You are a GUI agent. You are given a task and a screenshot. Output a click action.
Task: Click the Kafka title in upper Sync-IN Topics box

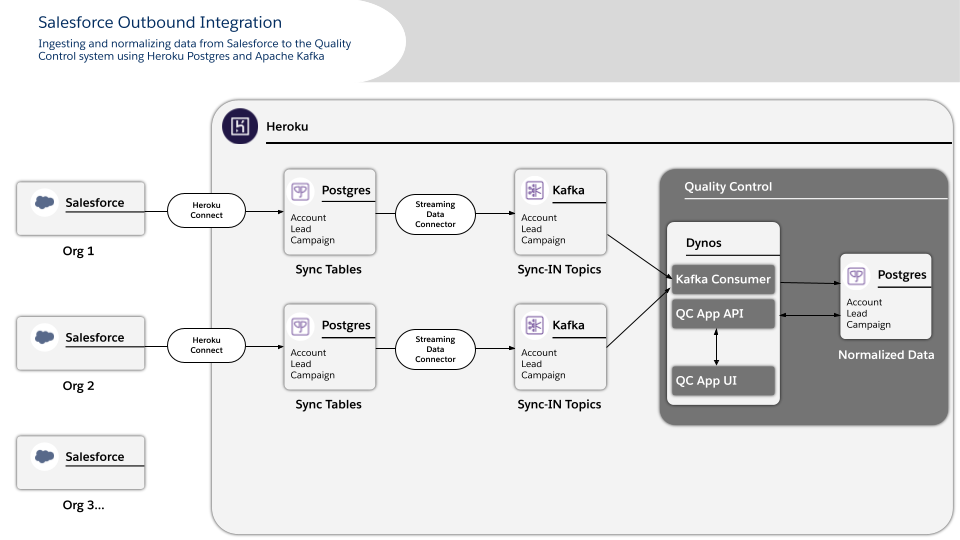pos(568,190)
